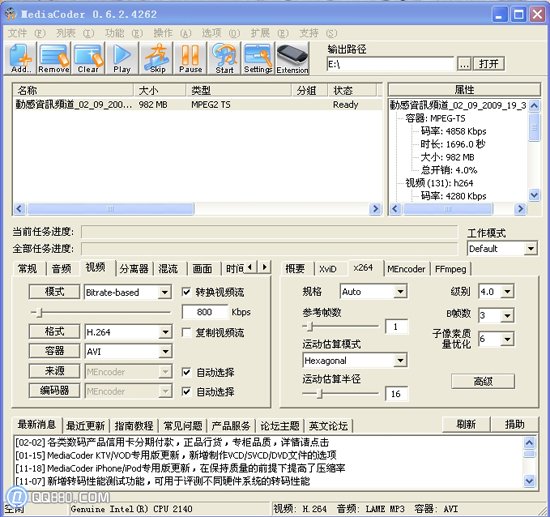
Task: Open the 论坛主题 tab
Action: point(280,426)
